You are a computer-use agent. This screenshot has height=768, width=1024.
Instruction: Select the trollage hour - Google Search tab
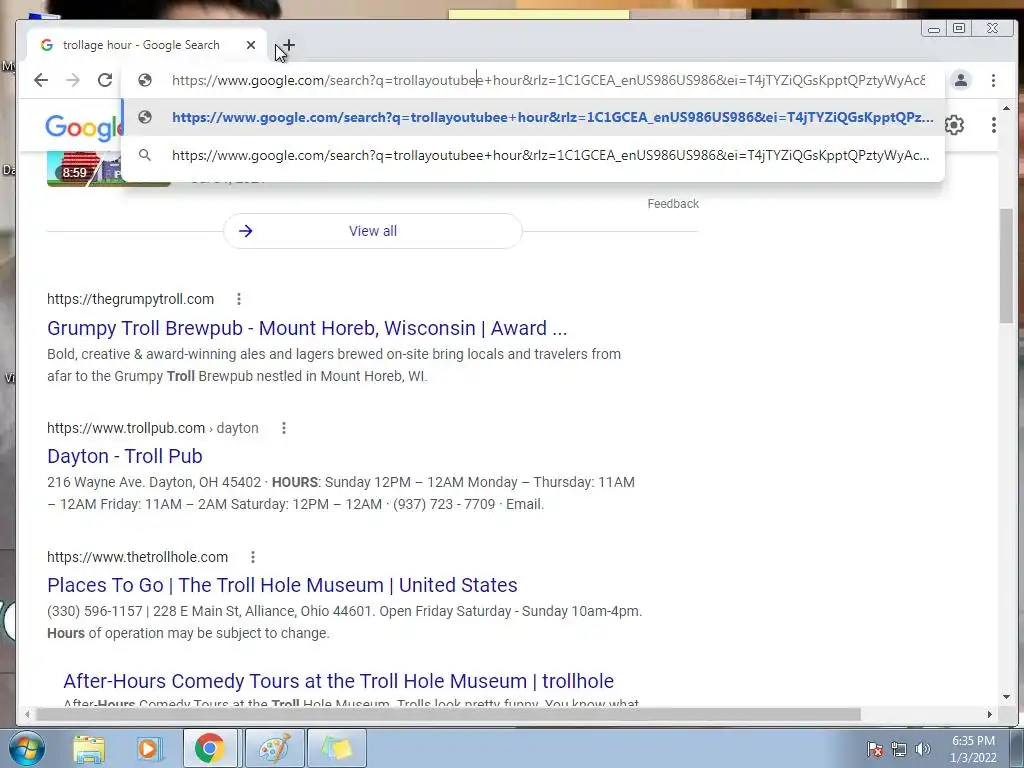coord(140,45)
